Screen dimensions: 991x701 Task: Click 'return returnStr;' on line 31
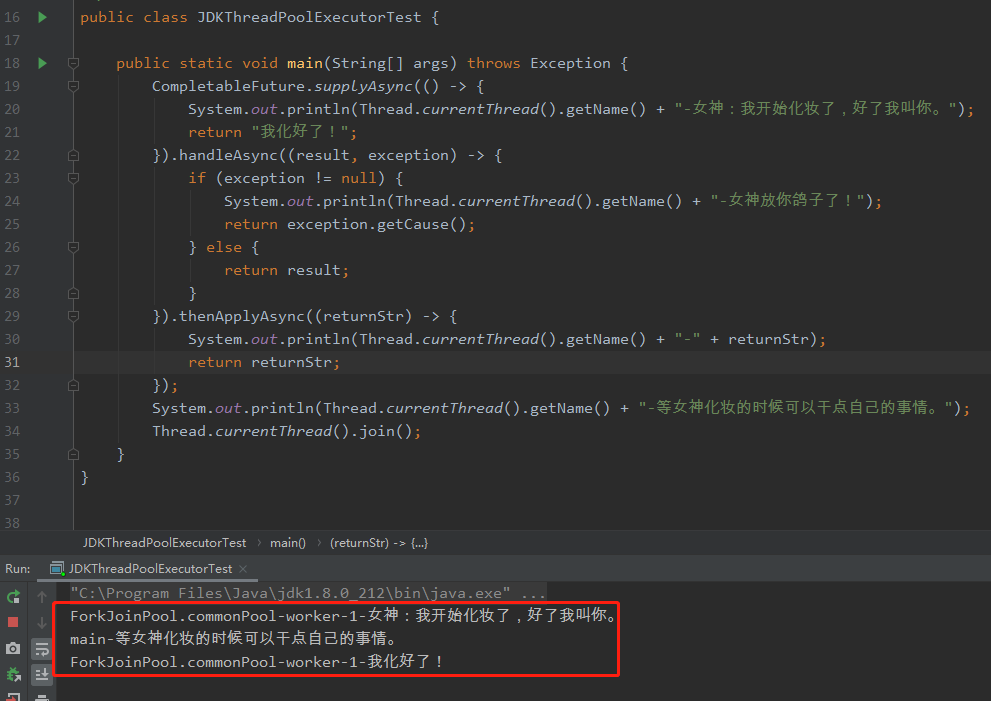(x=264, y=362)
